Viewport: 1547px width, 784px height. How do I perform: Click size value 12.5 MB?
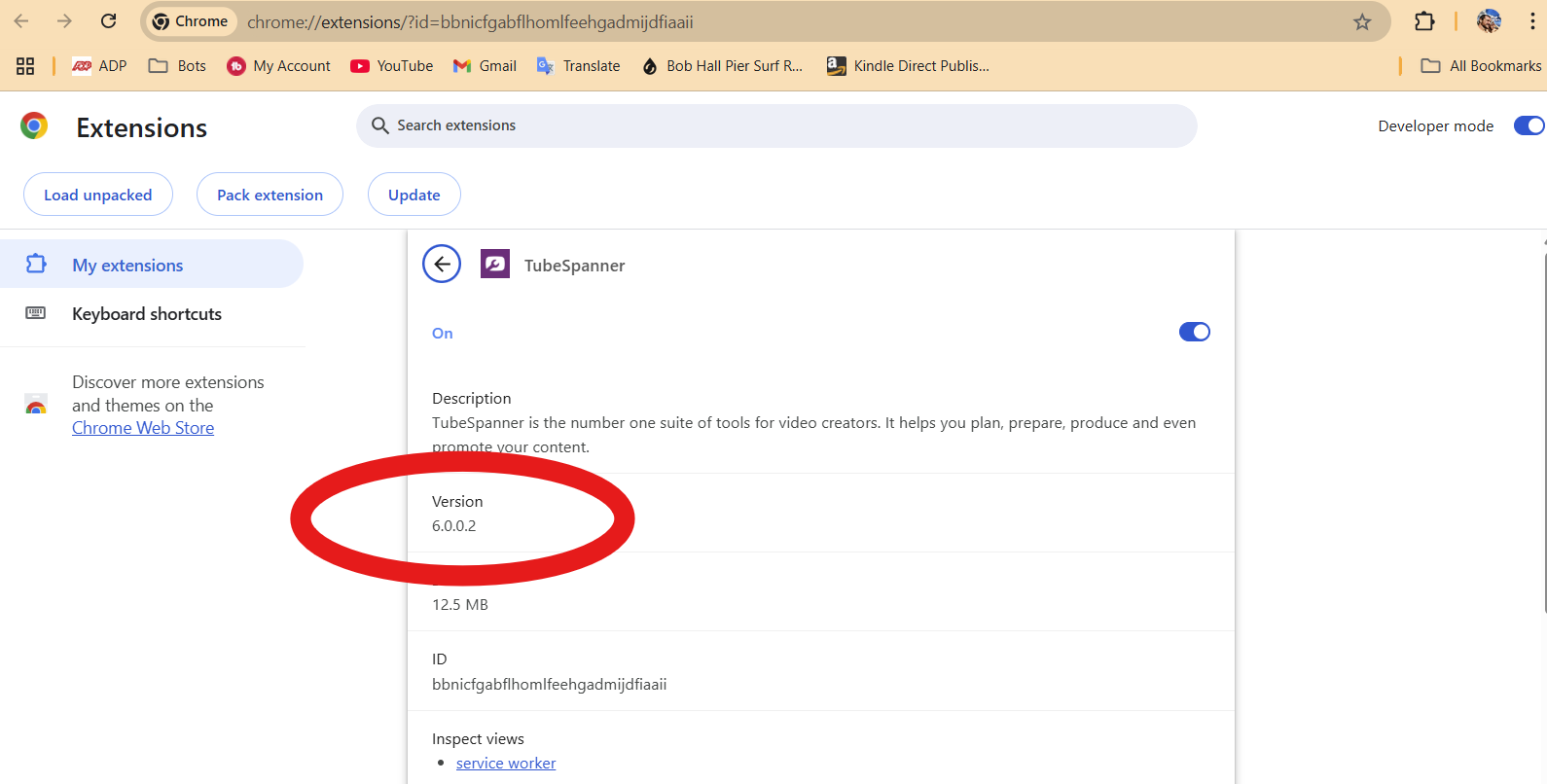tap(460, 605)
